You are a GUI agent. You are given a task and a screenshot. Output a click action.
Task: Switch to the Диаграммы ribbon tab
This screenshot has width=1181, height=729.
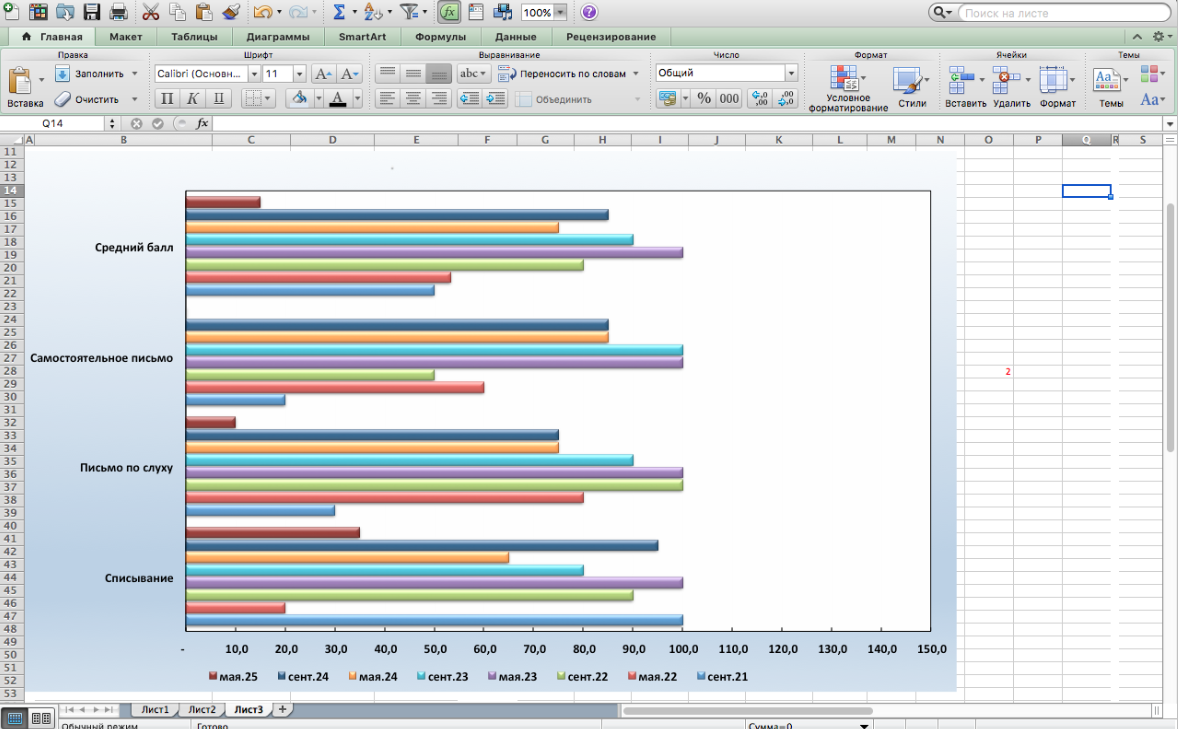[x=279, y=37]
